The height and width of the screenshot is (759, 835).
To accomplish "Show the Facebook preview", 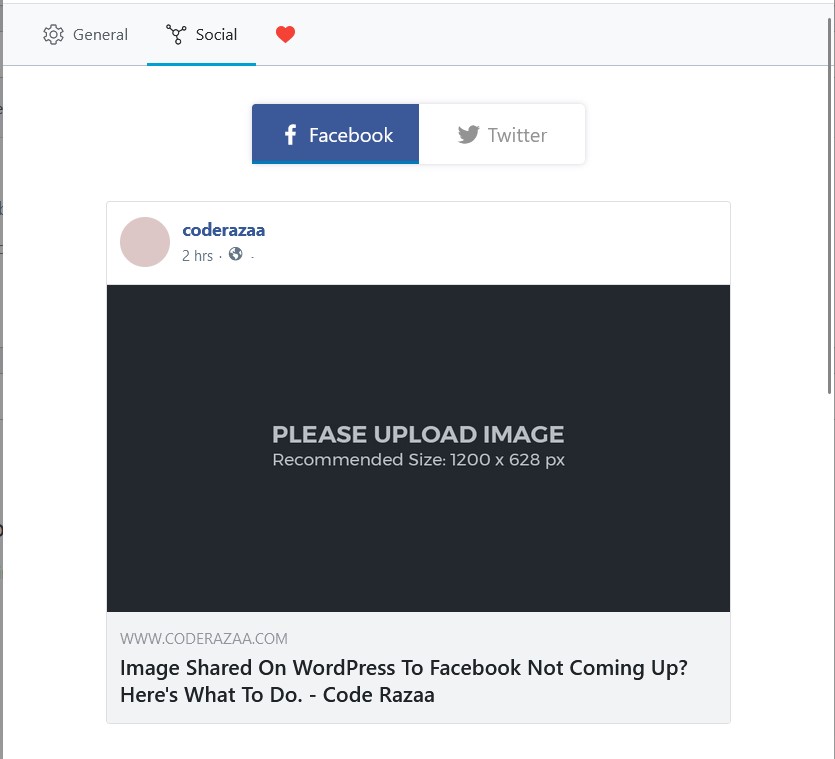I will (x=335, y=134).
